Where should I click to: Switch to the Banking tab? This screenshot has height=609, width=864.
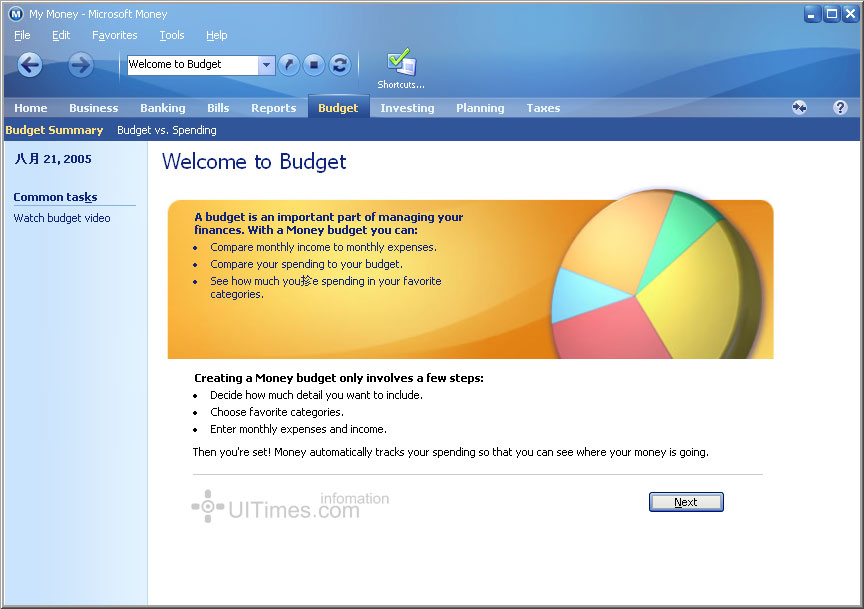point(163,108)
